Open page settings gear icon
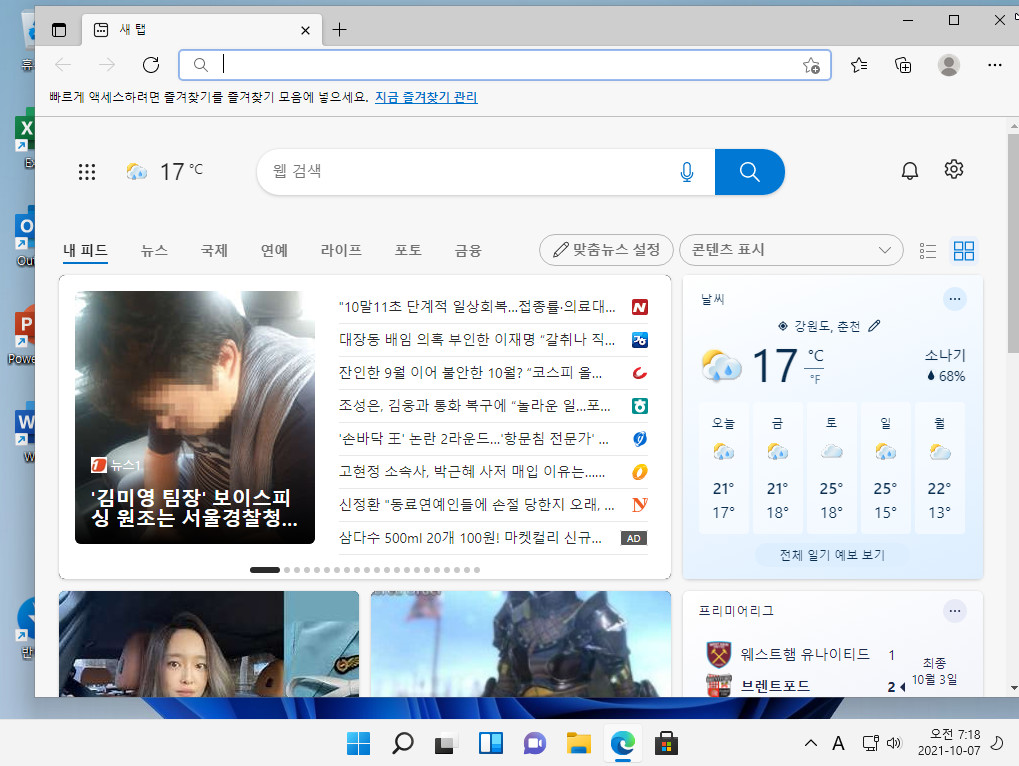 pyautogui.click(x=953, y=170)
